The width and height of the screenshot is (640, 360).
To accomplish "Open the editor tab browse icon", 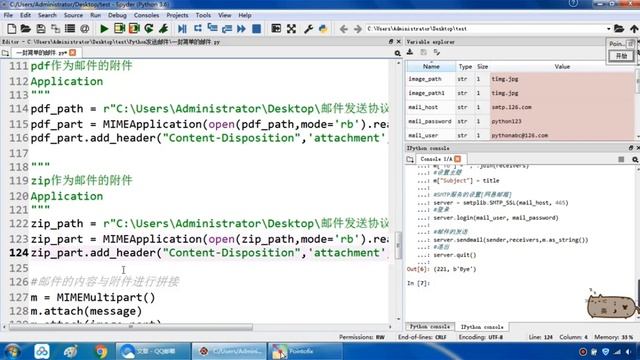I will 5,53.
